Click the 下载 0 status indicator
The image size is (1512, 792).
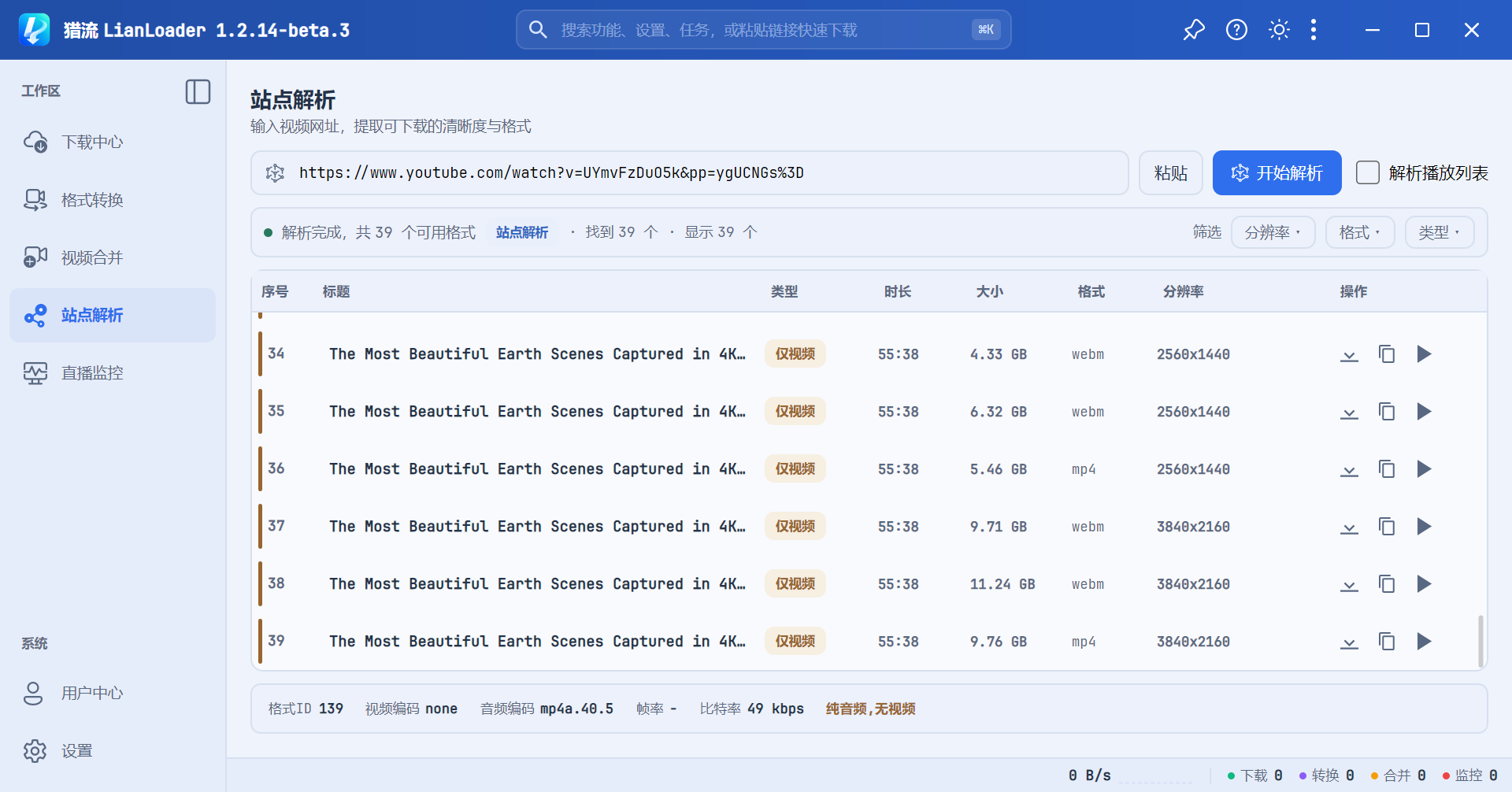point(1254,775)
